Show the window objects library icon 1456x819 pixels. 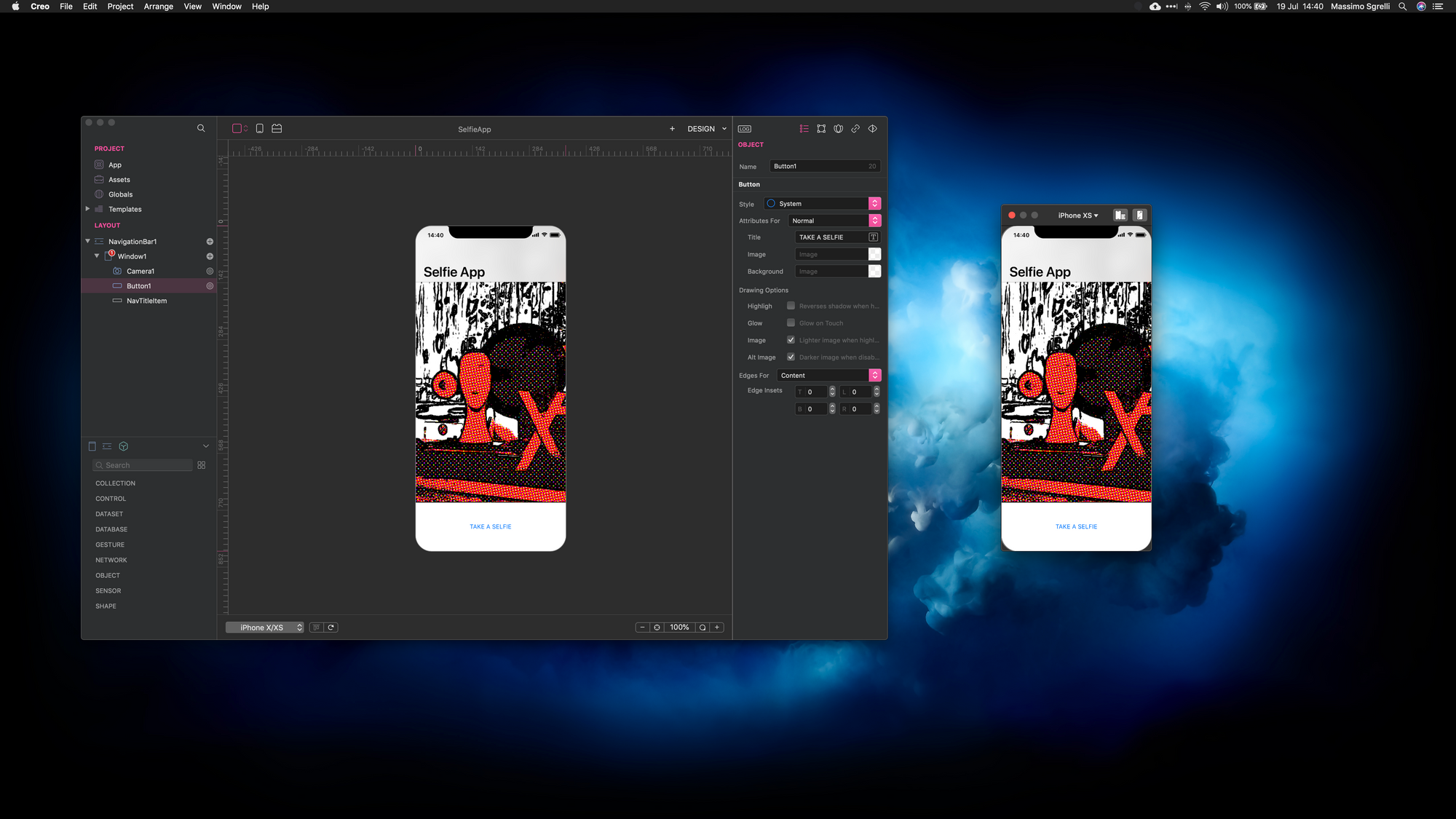click(x=92, y=446)
